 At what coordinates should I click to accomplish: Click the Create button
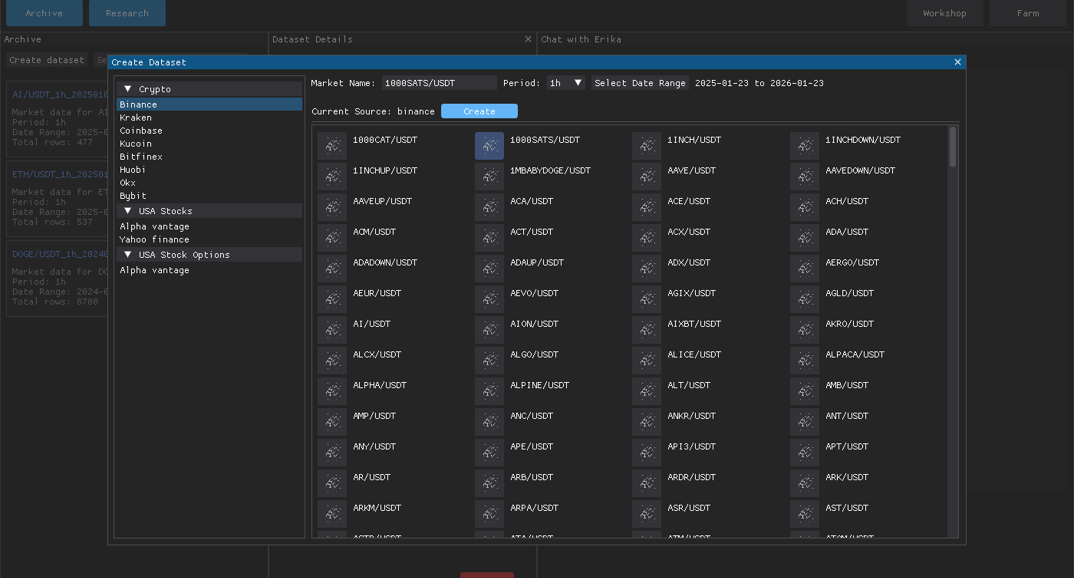(x=479, y=111)
